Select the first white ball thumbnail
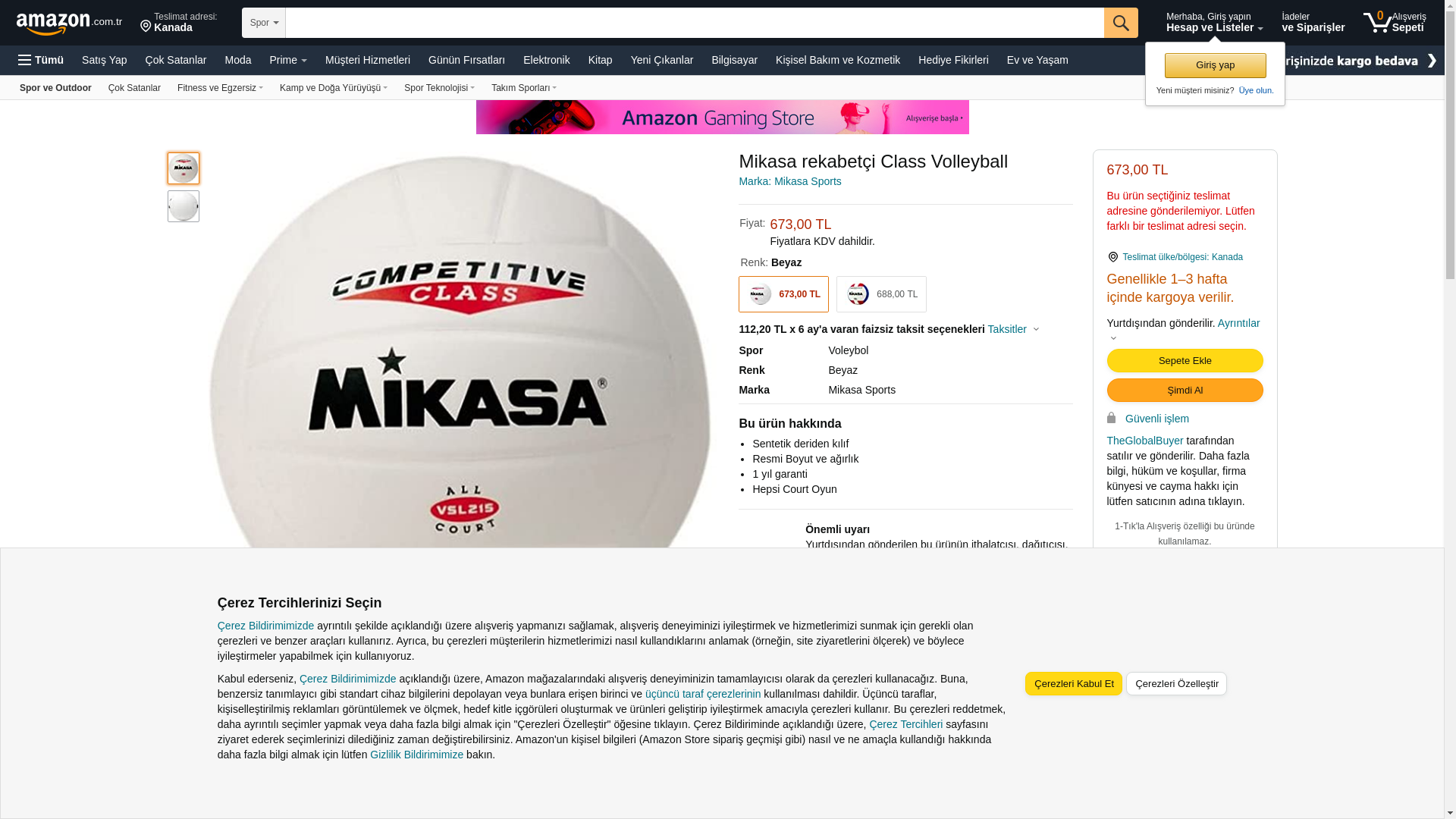Viewport: 1456px width, 819px height. tap(184, 168)
